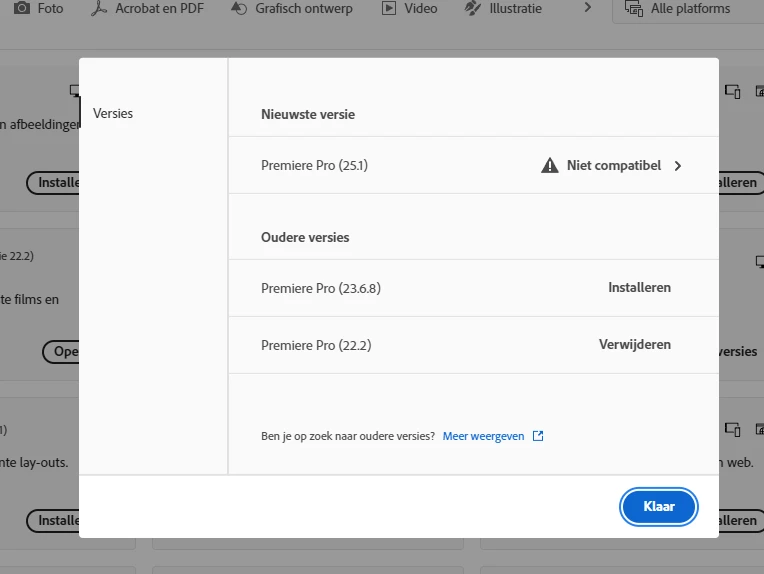Click the Acrobat icon in the category bar
764x574 pixels.
click(98, 8)
